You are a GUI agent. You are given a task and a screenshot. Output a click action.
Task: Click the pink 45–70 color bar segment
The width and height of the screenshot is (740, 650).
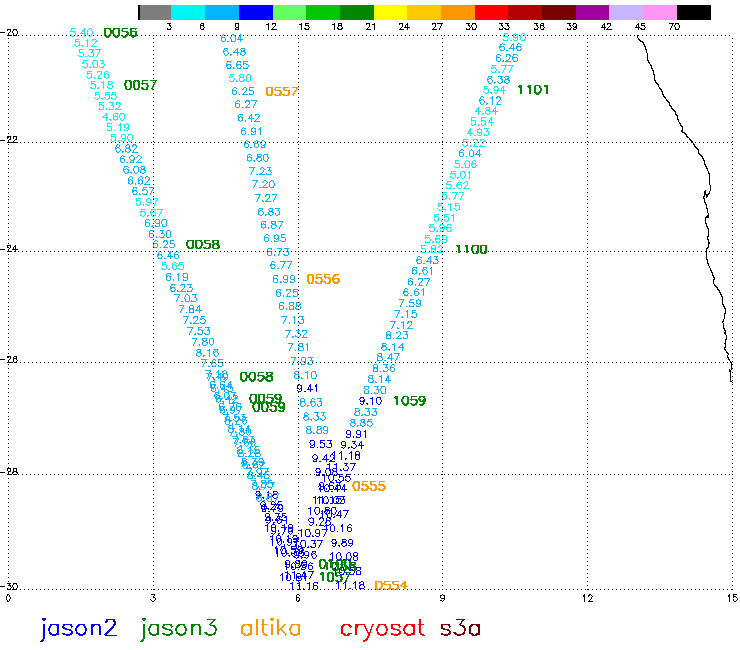[660, 12]
